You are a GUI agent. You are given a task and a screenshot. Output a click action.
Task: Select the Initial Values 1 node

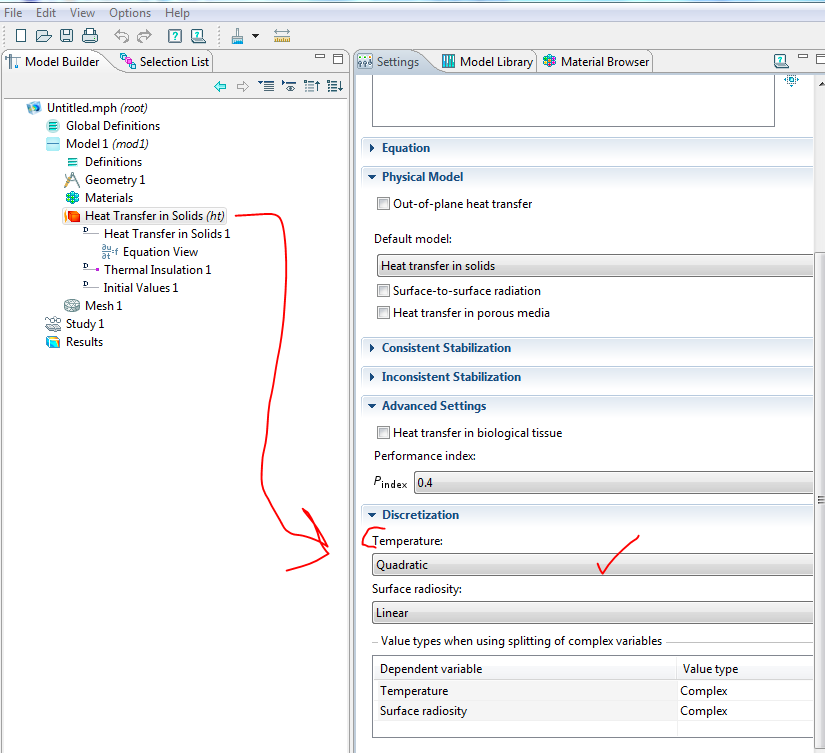click(140, 288)
